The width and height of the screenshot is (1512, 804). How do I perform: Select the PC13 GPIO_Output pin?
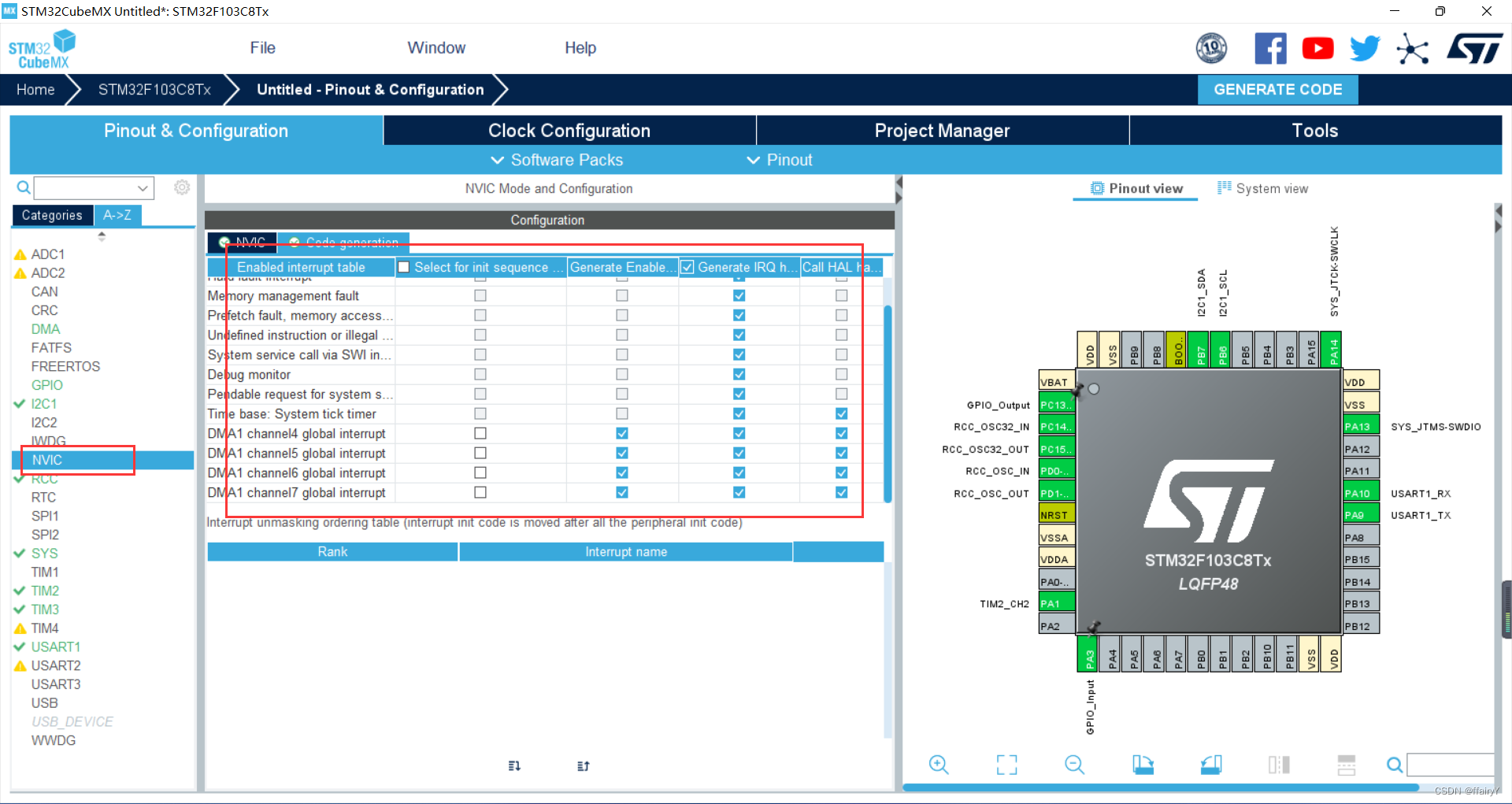point(1056,405)
